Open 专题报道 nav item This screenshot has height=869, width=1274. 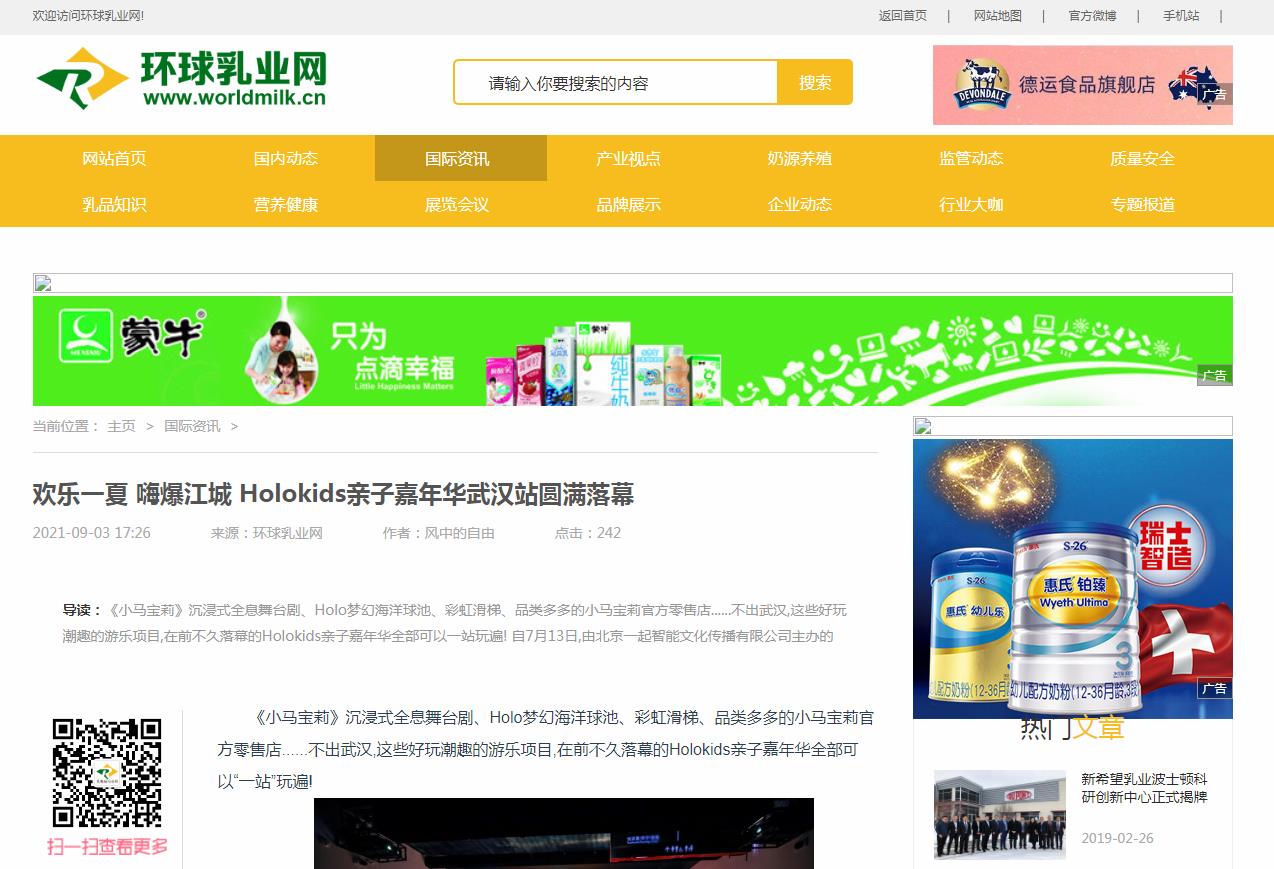pyautogui.click(x=1142, y=204)
